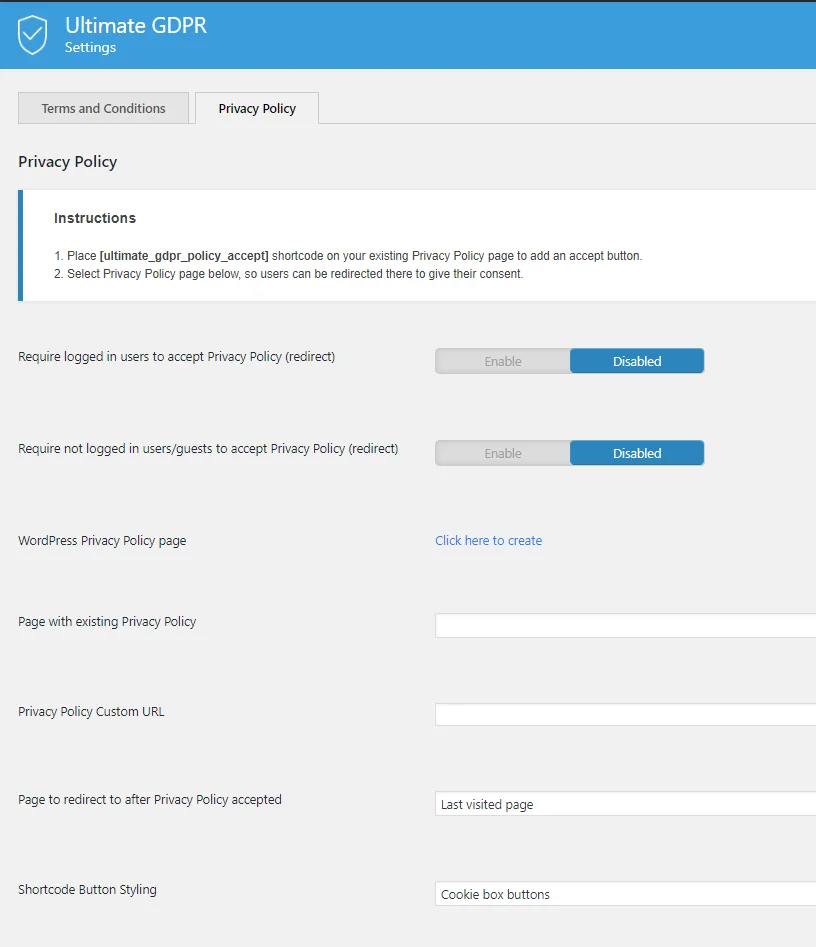816x947 pixels.
Task: Open the Last visited page dropdown
Action: [x=620, y=803]
